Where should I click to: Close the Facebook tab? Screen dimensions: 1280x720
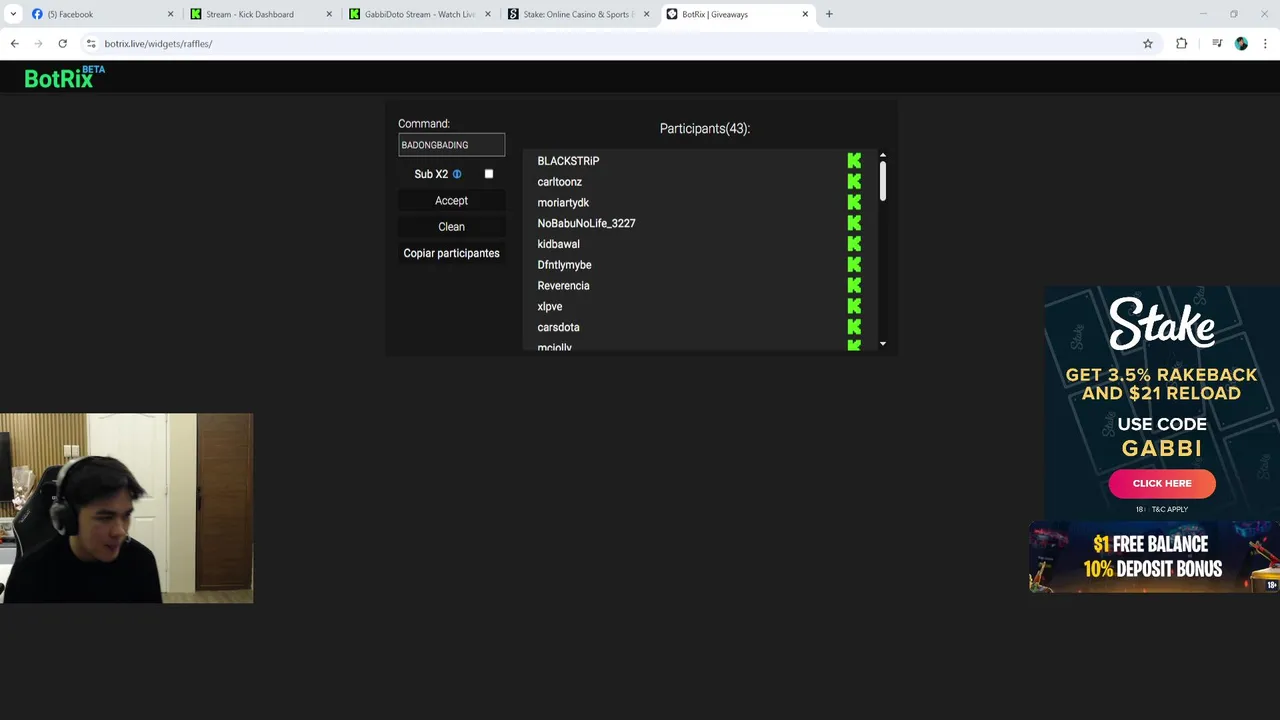170,14
